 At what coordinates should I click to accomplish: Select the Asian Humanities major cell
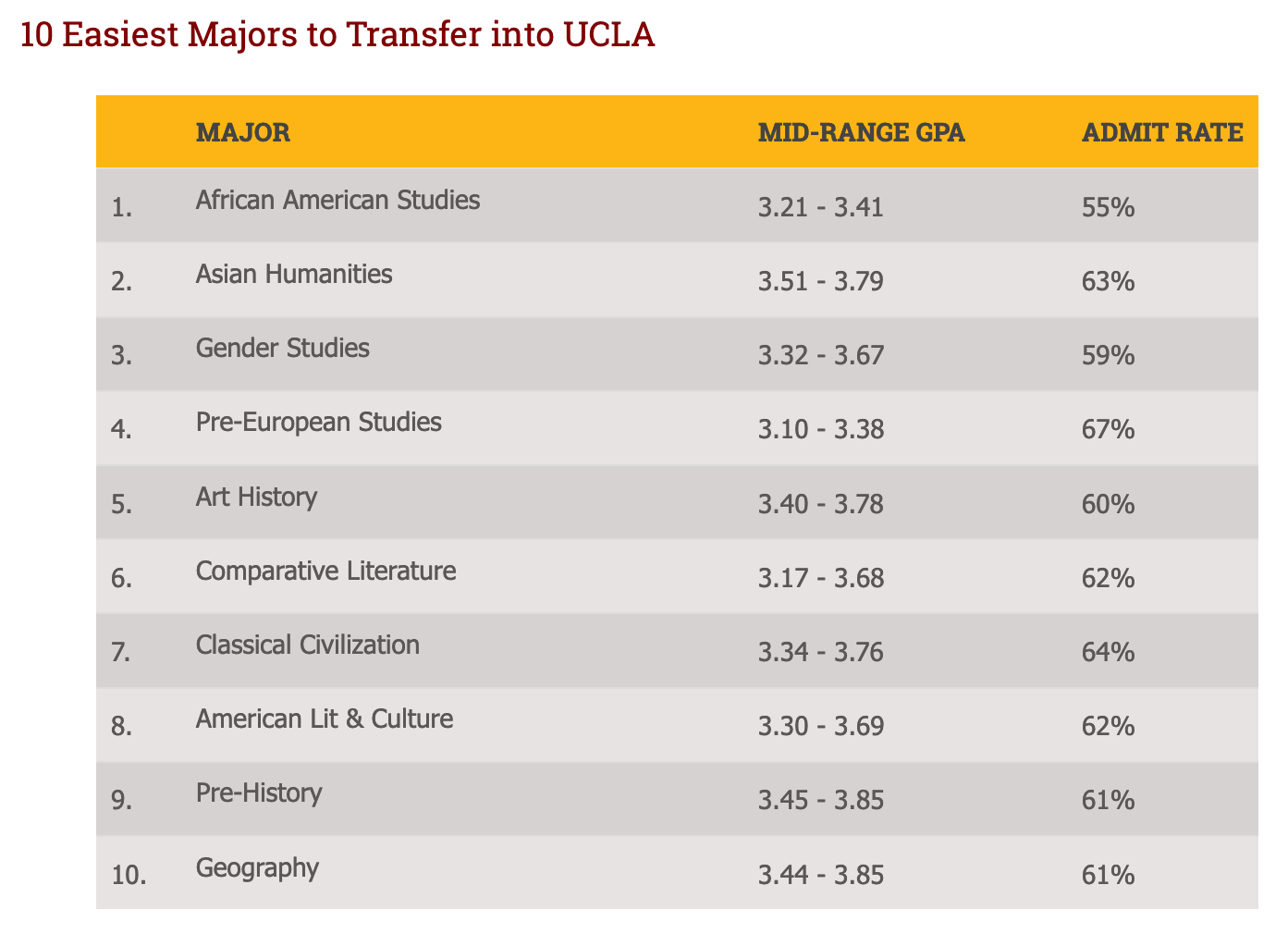[x=294, y=274]
